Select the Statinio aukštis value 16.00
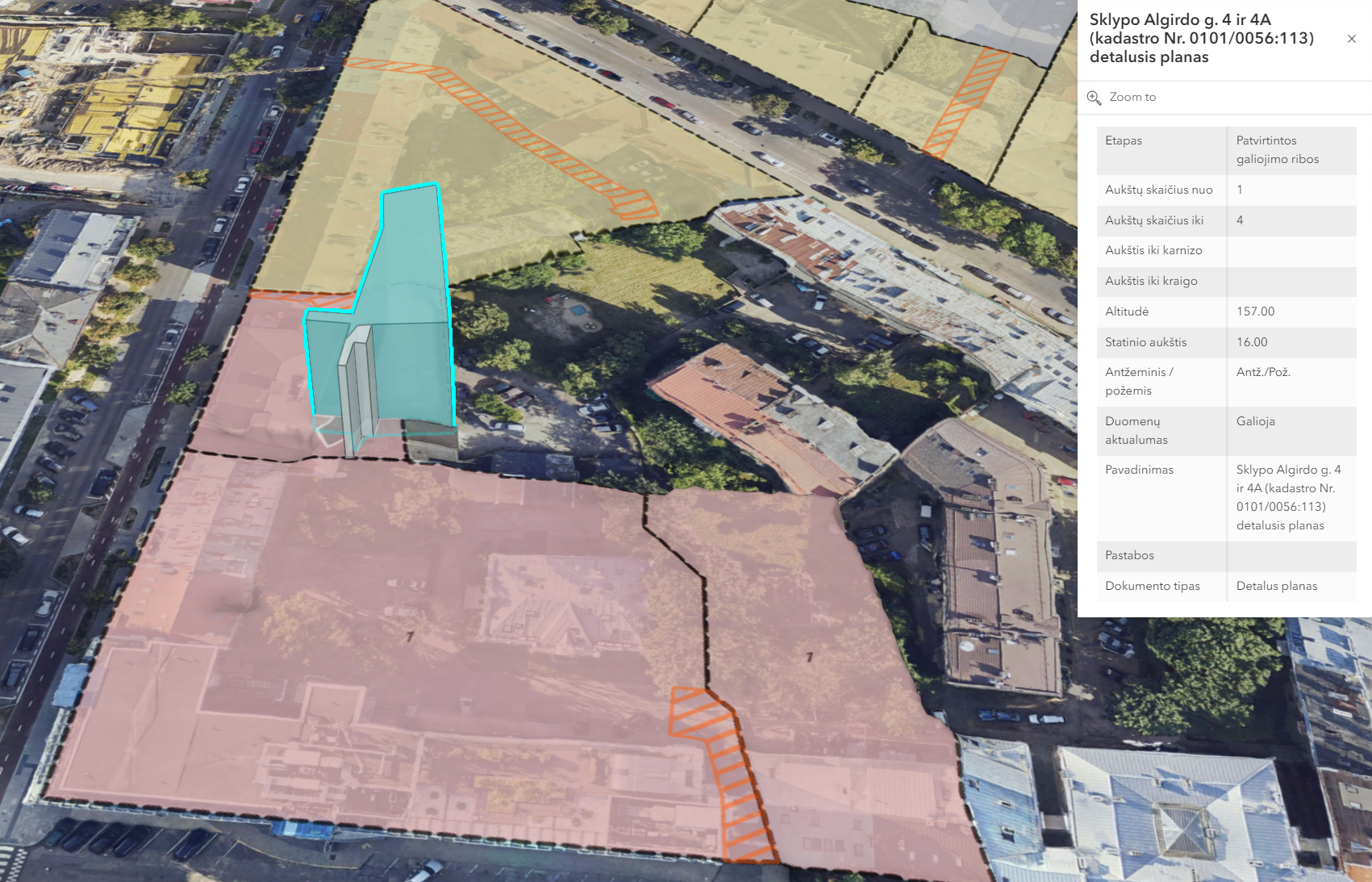 (x=1252, y=342)
